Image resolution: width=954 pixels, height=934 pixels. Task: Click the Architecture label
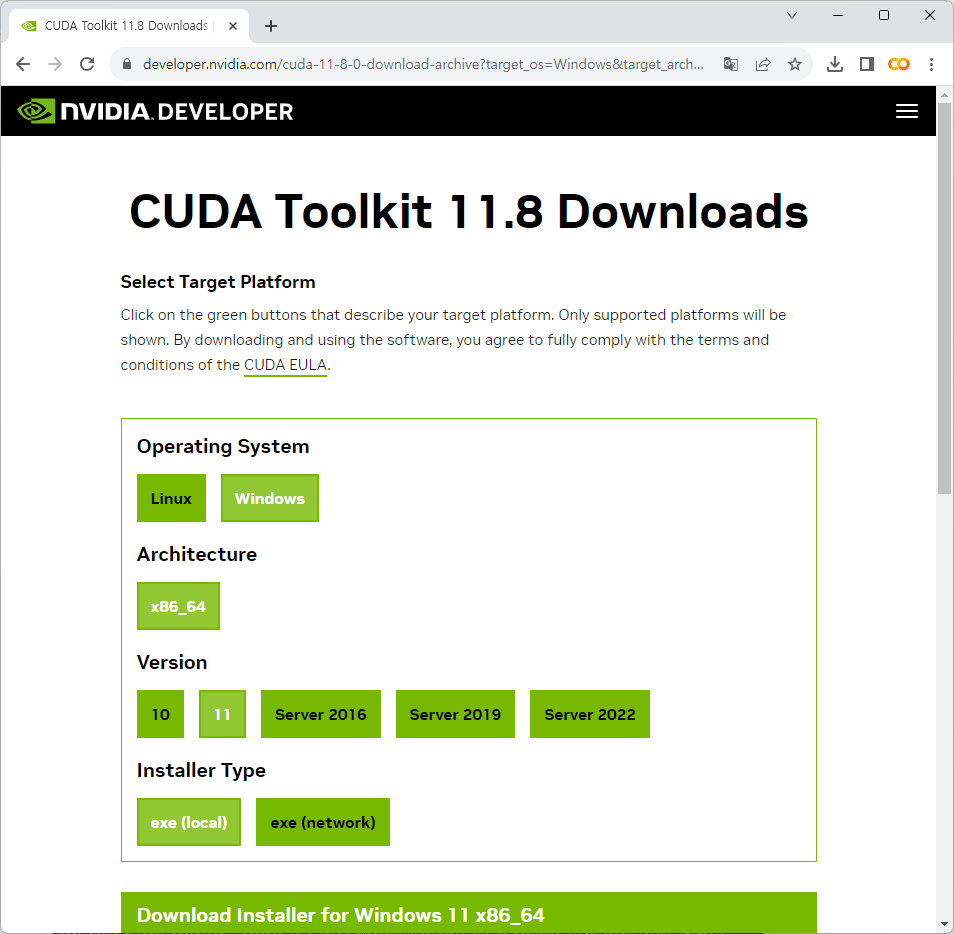197,554
